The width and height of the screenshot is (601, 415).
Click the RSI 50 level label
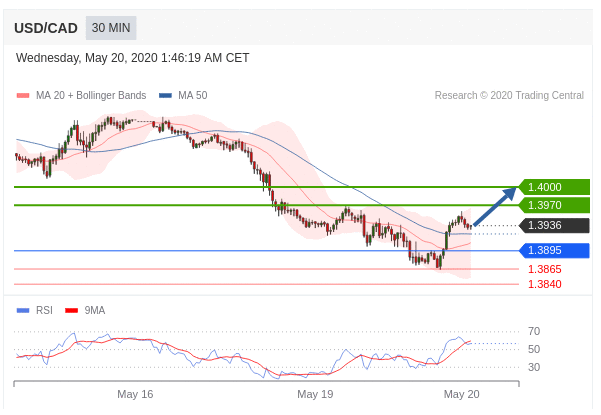534,349
